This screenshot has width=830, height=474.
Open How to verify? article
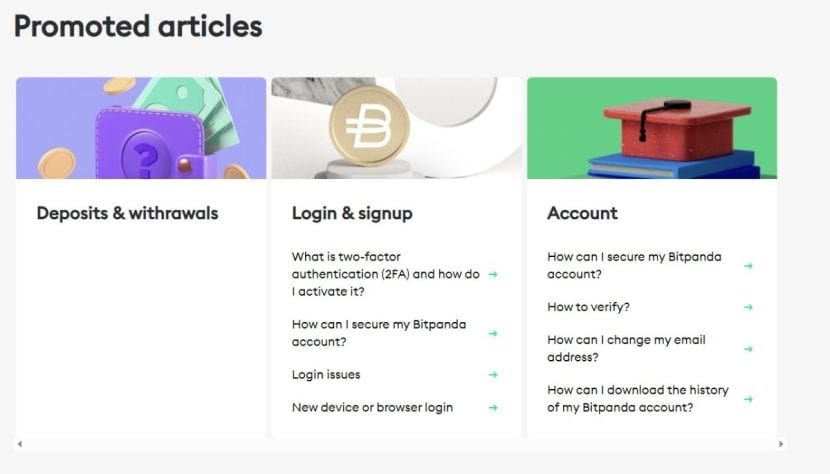pyautogui.click(x=588, y=307)
